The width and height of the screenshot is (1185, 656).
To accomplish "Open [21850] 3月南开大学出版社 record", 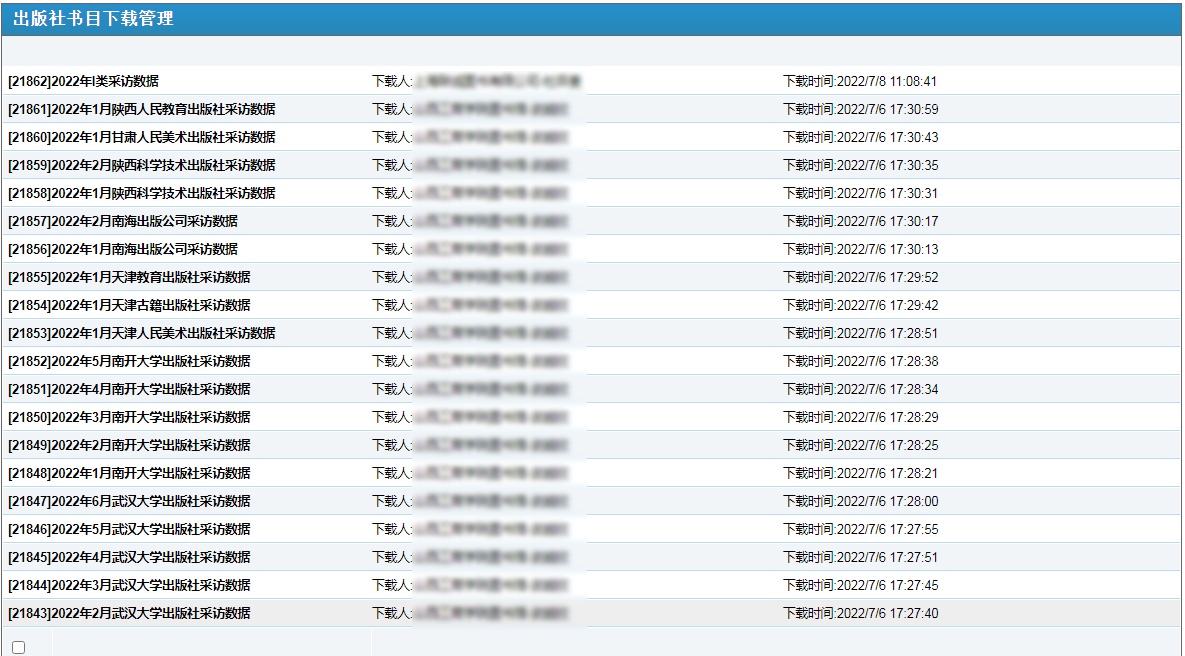I will (x=129, y=417).
